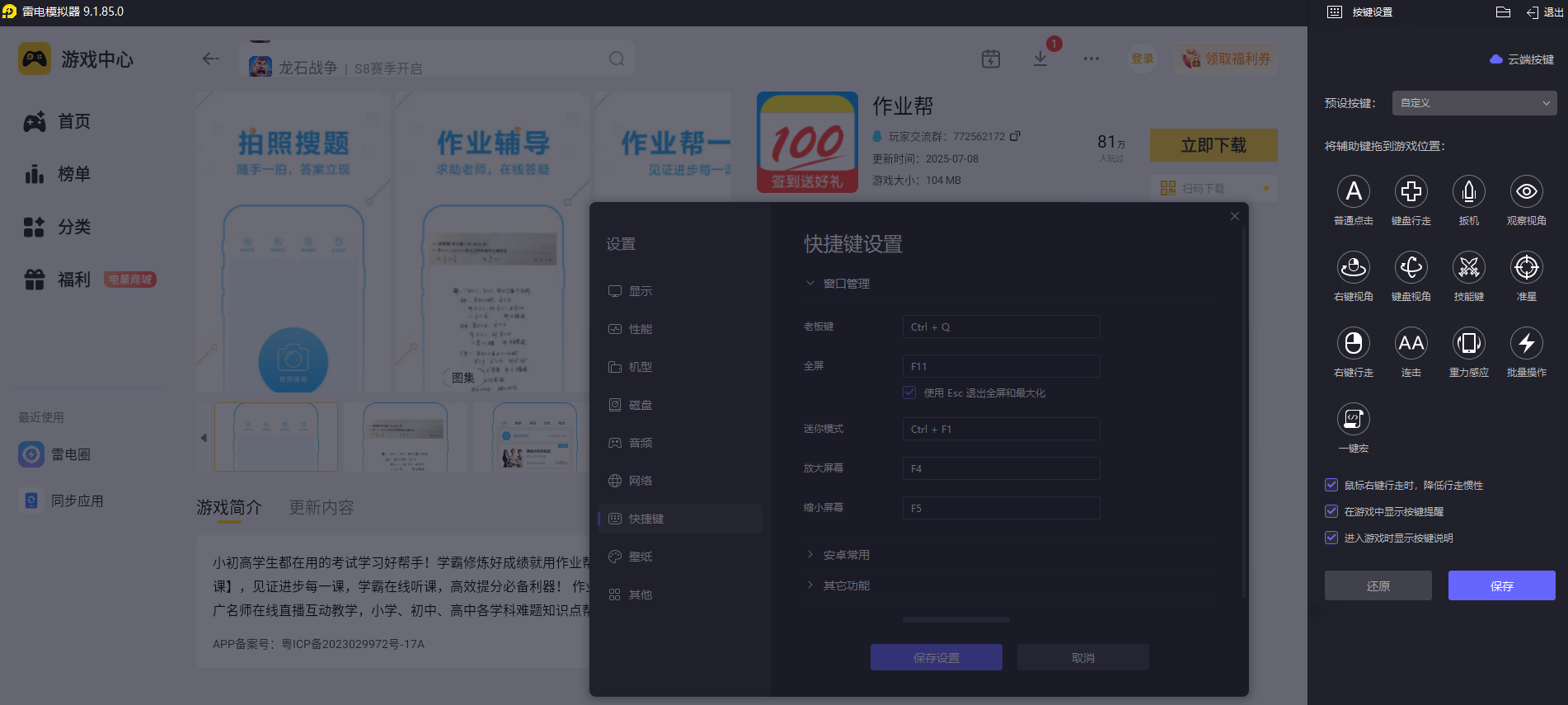Select the 右键视角 icon

(1354, 267)
